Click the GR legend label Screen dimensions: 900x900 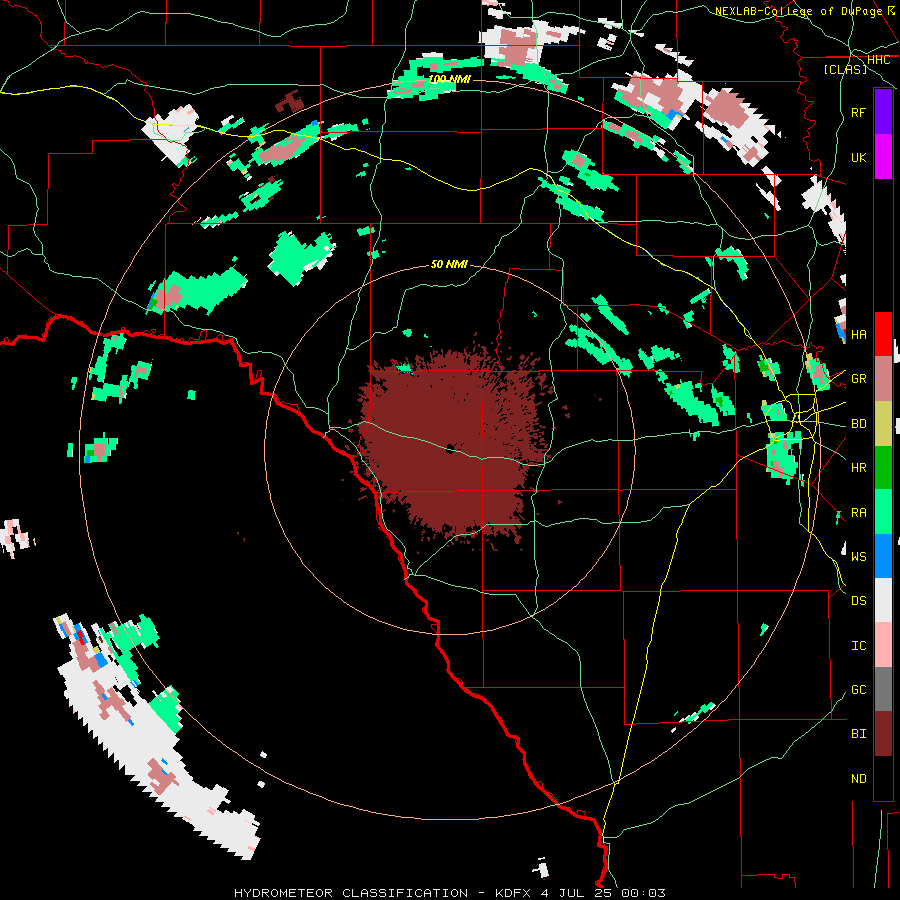click(x=859, y=379)
